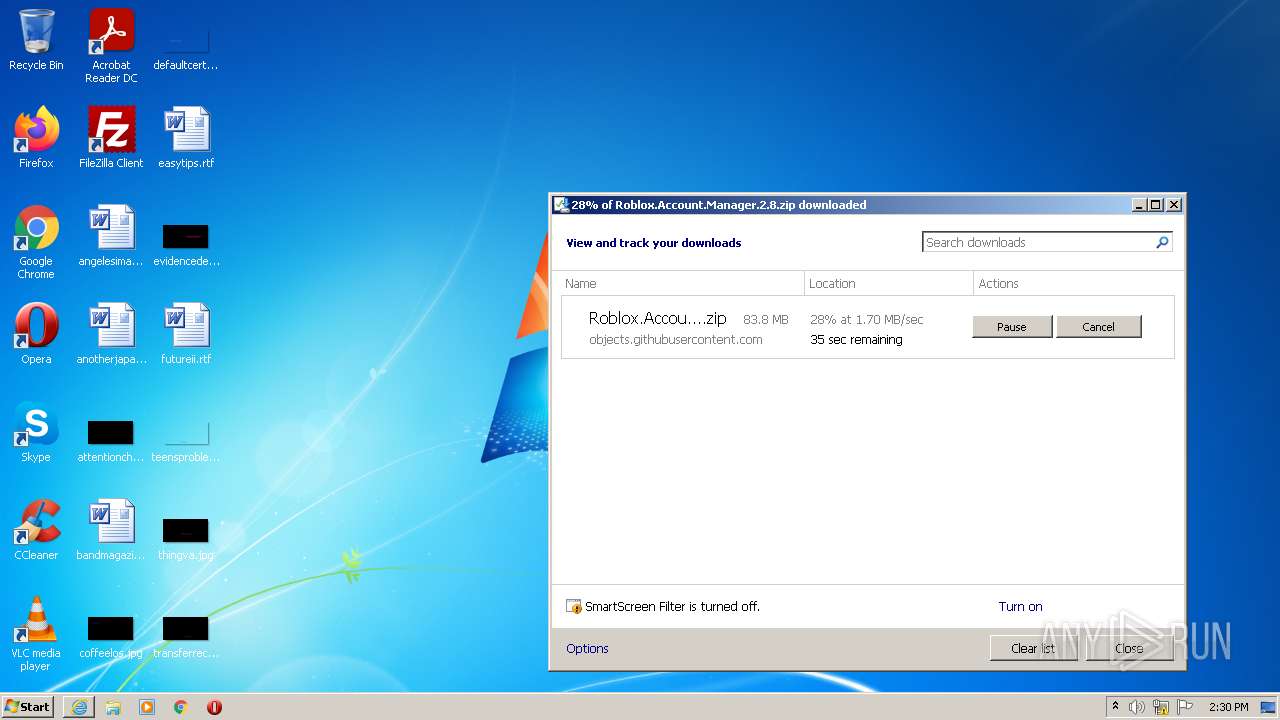
Task: Click the 35 sec remaining status
Action: [856, 340]
